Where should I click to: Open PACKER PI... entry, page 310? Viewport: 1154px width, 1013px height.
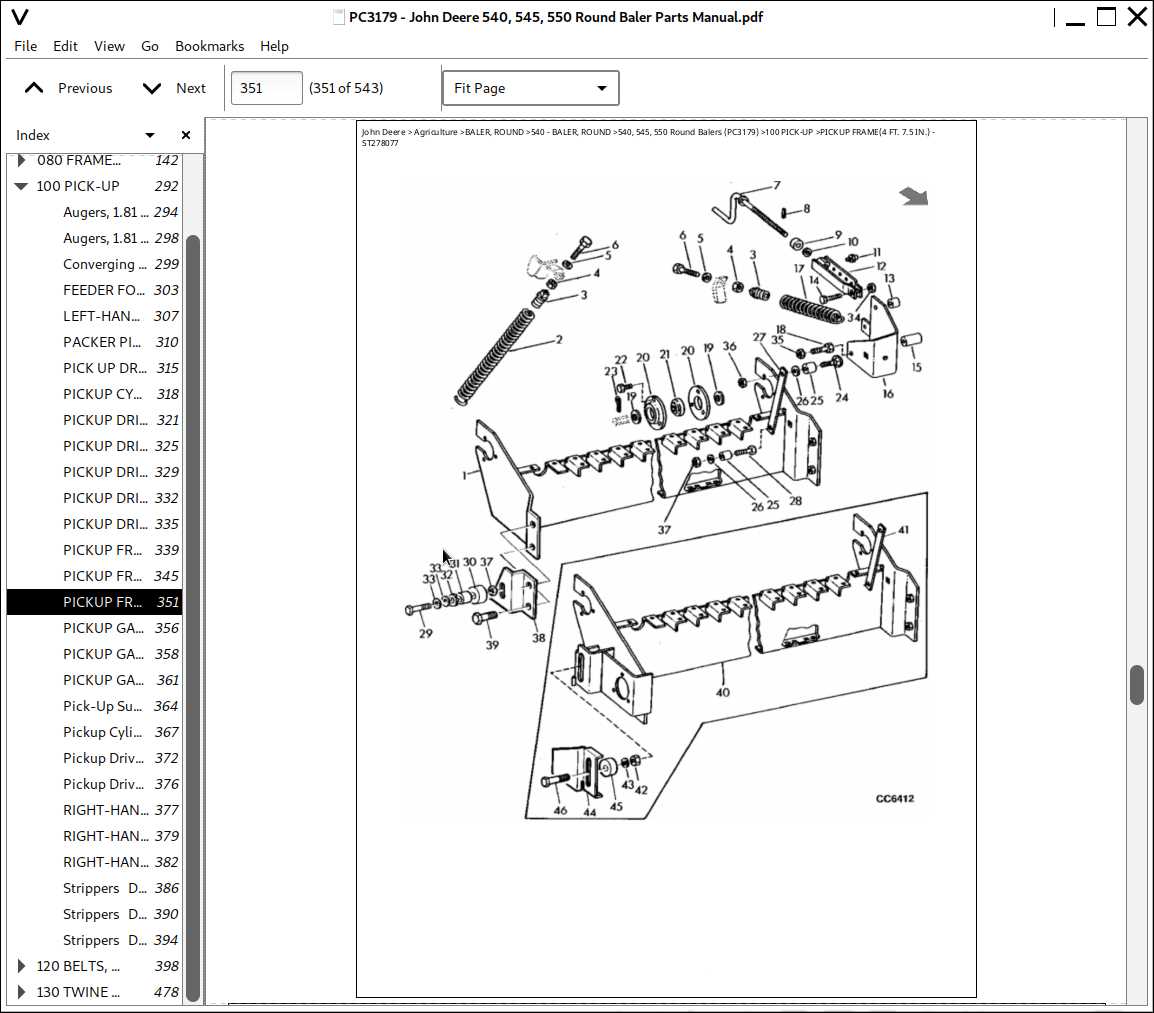[94, 342]
